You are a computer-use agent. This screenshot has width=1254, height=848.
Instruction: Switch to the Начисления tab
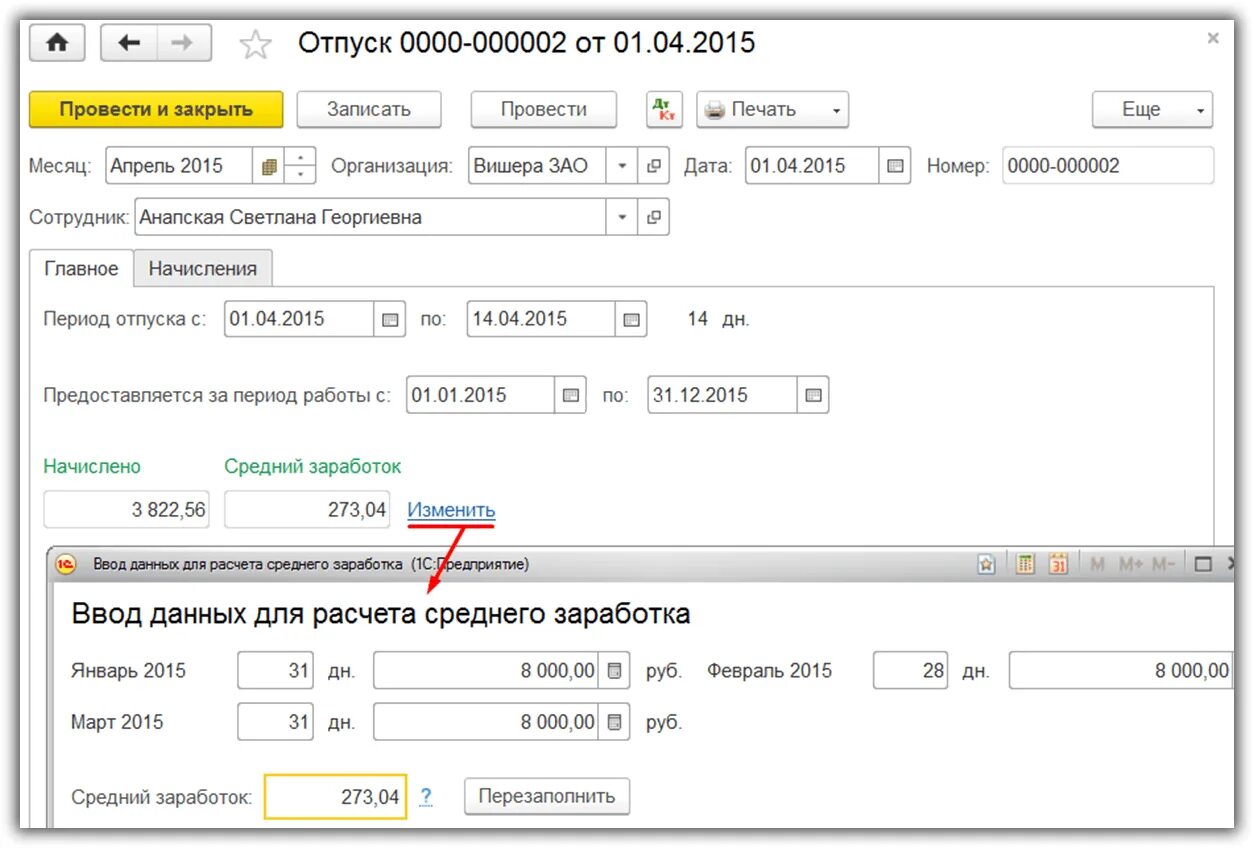tap(203, 268)
